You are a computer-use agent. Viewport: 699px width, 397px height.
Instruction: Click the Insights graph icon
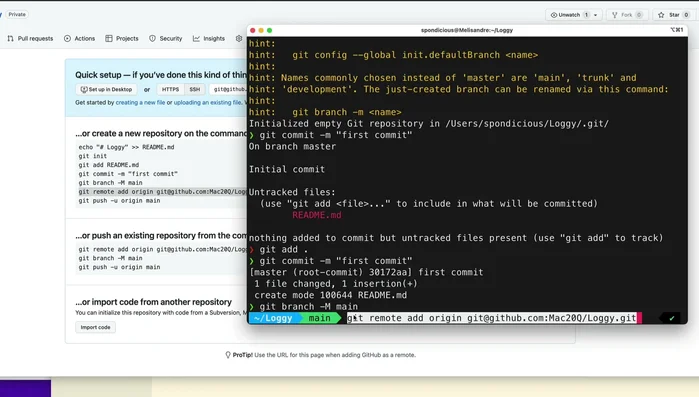click(196, 39)
